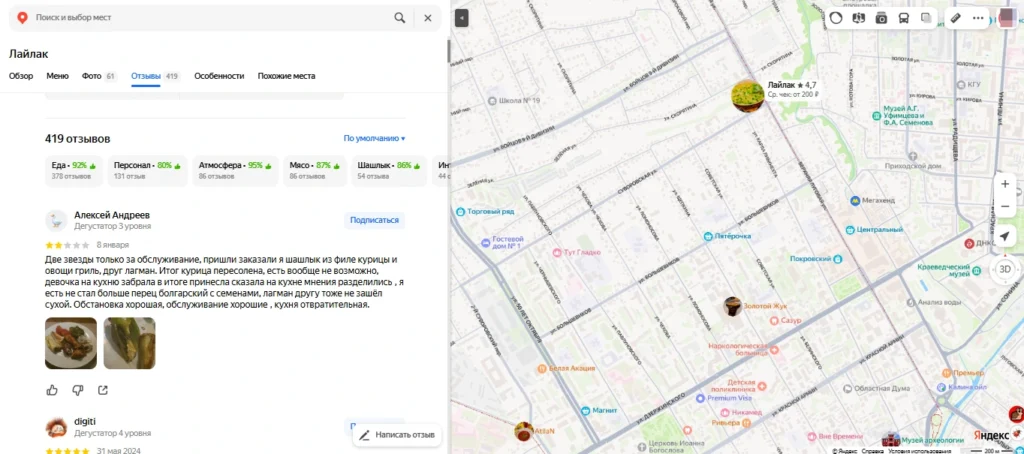The height and width of the screenshot is (454, 1024).
Task: Open map layers selector icon
Action: click(x=926, y=18)
